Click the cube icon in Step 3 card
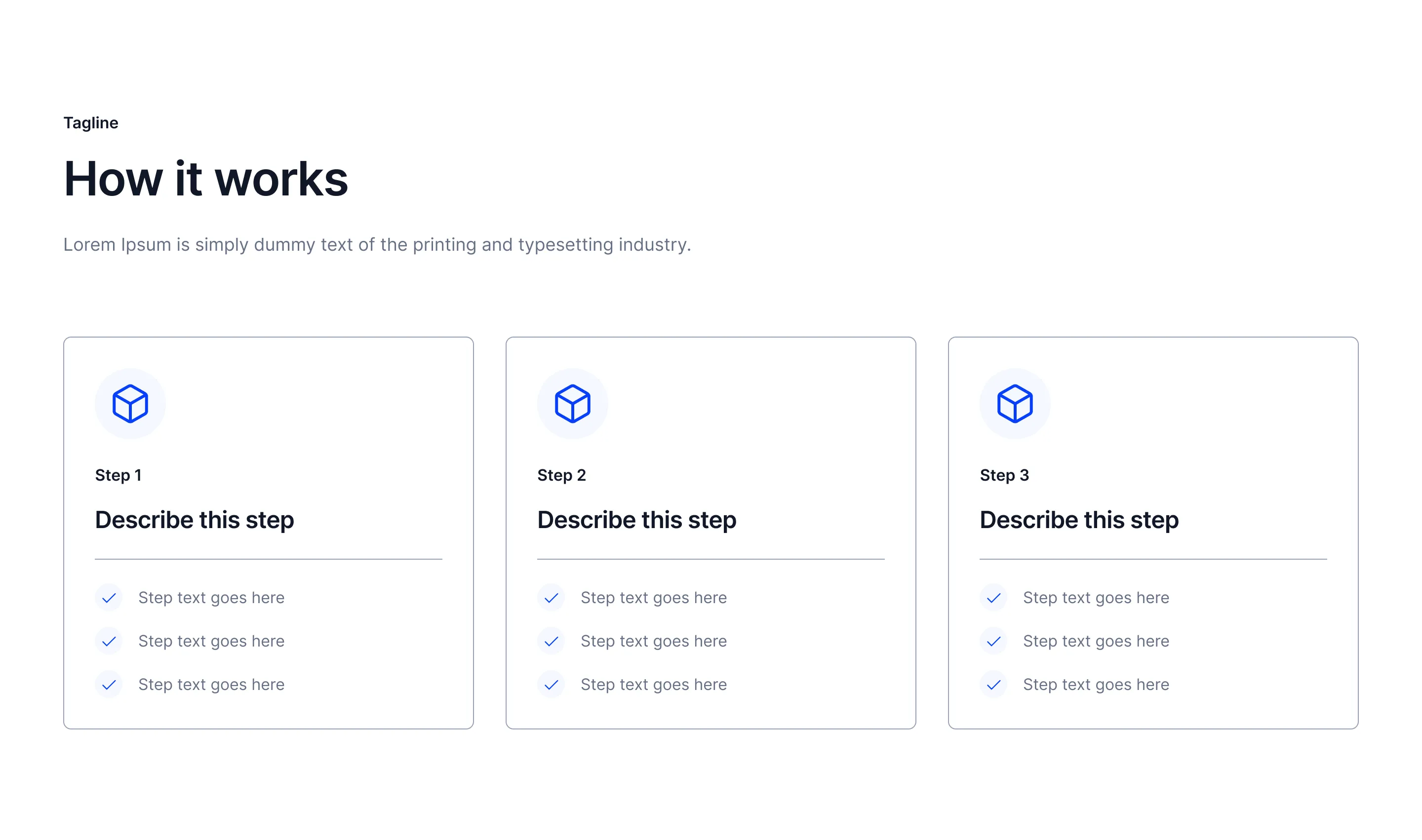This screenshot has height=840, width=1422. coord(1015,404)
